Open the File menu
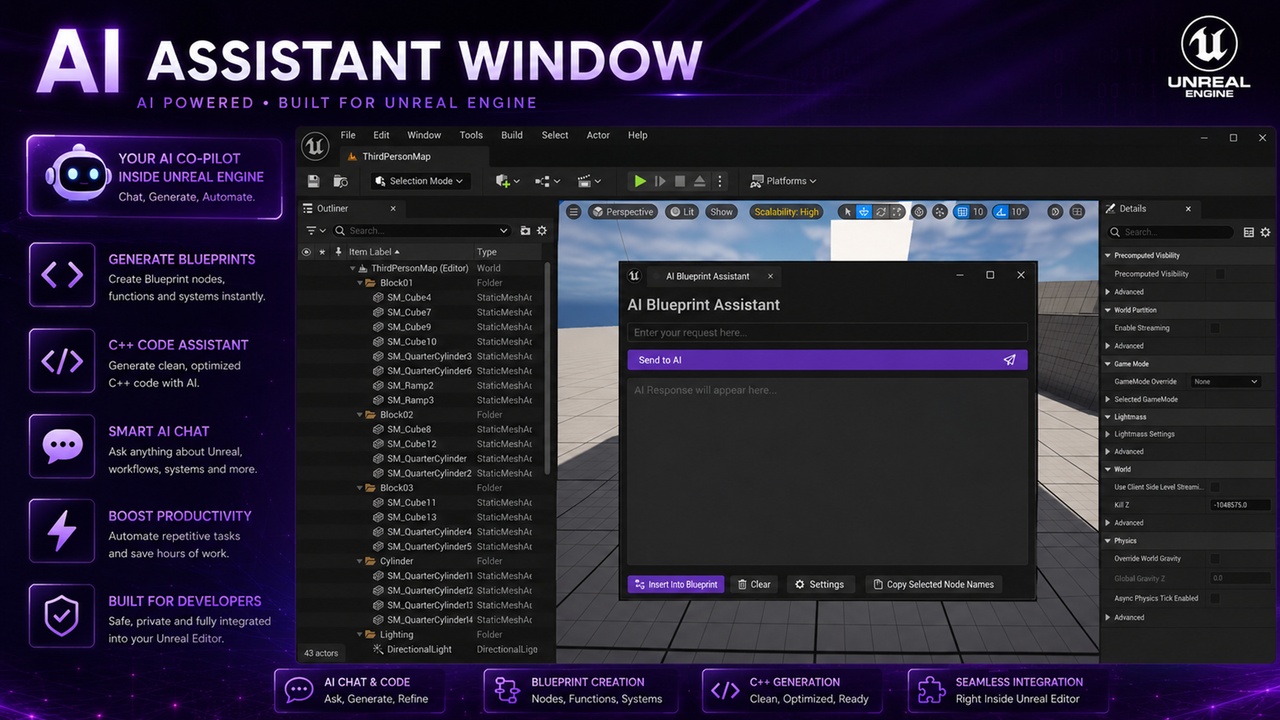 348,135
